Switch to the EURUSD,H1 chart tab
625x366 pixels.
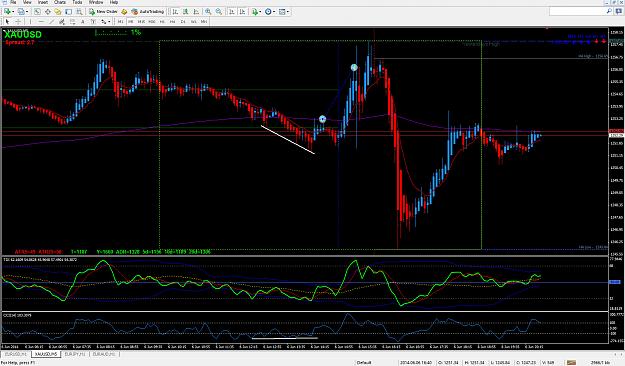(16, 354)
